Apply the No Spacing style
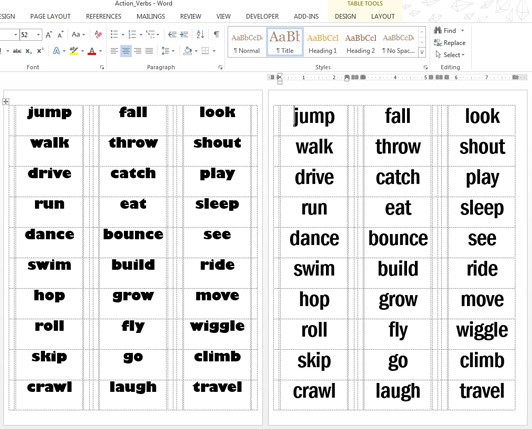The image size is (532, 429). (398, 42)
